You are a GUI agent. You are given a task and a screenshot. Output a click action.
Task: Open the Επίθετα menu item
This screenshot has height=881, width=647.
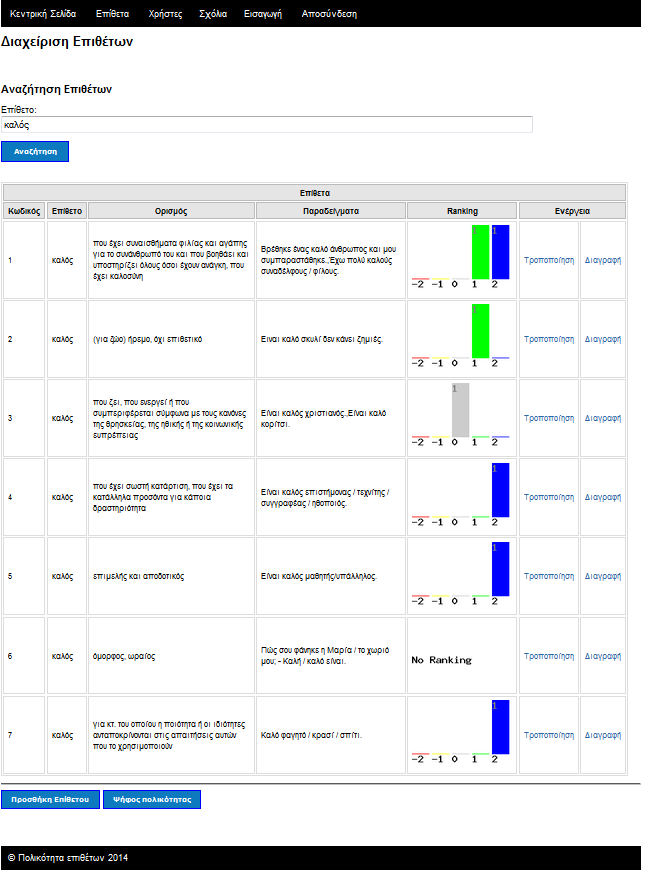[112, 14]
